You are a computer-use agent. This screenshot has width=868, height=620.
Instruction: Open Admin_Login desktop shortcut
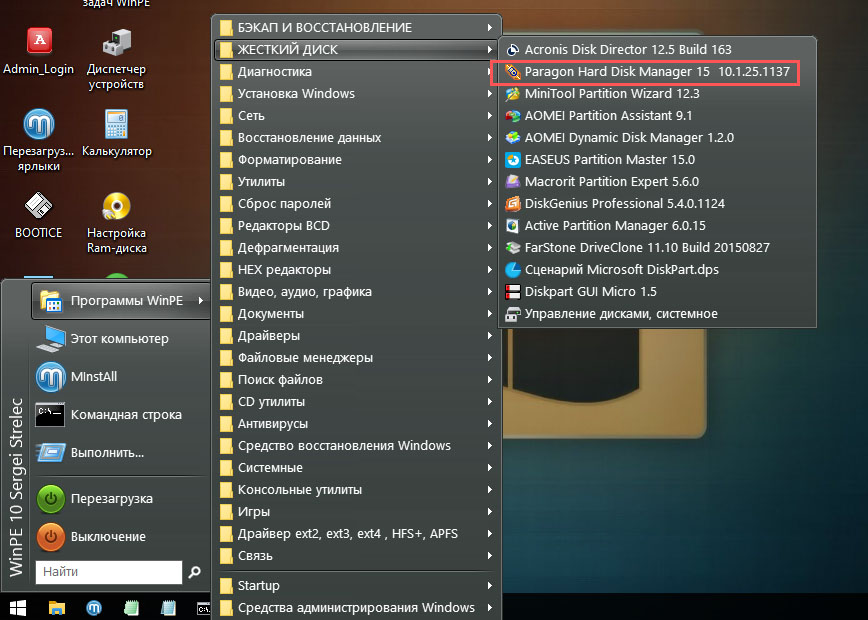tap(39, 51)
